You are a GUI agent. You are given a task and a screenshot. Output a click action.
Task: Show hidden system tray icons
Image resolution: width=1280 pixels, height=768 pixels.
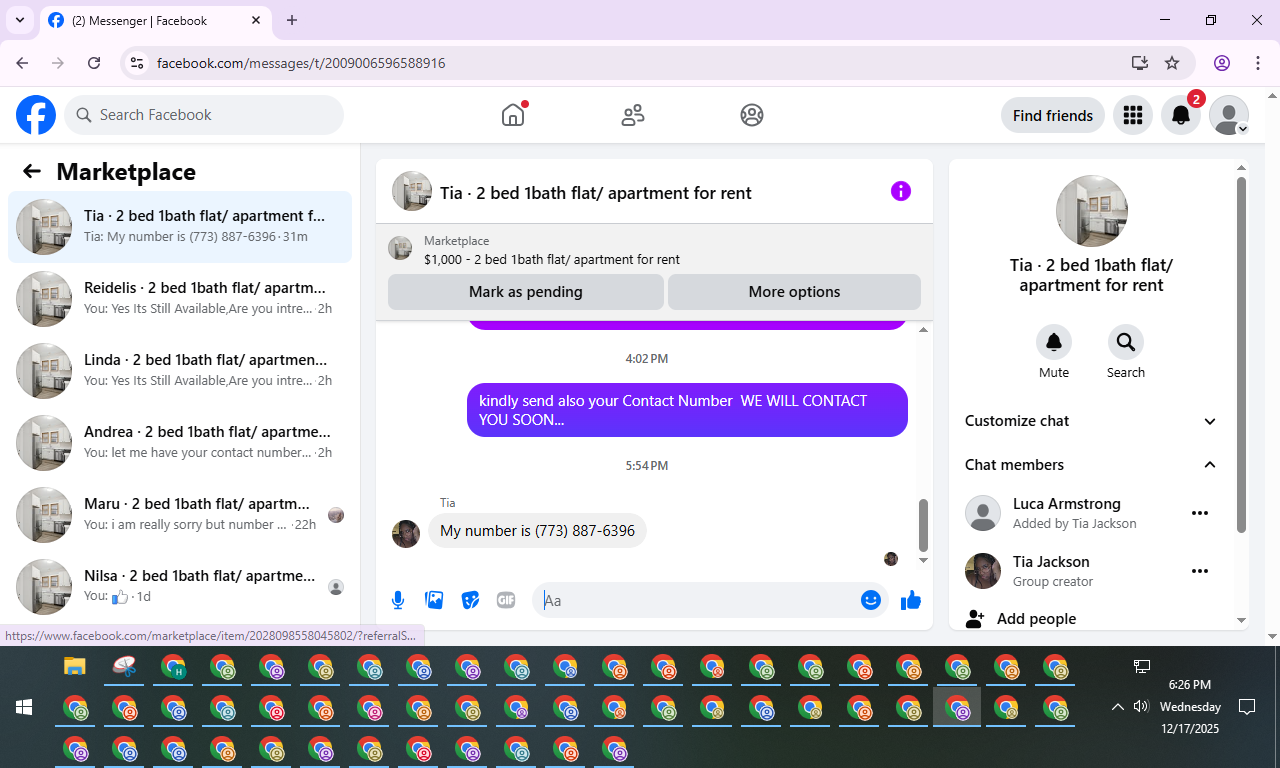[x=1117, y=707]
